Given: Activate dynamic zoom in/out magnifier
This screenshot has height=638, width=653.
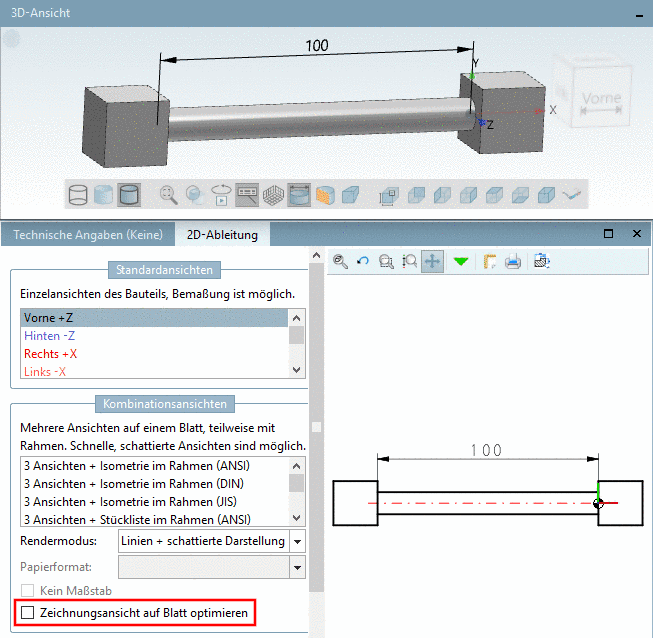Looking at the screenshot, I should click(x=409, y=262).
